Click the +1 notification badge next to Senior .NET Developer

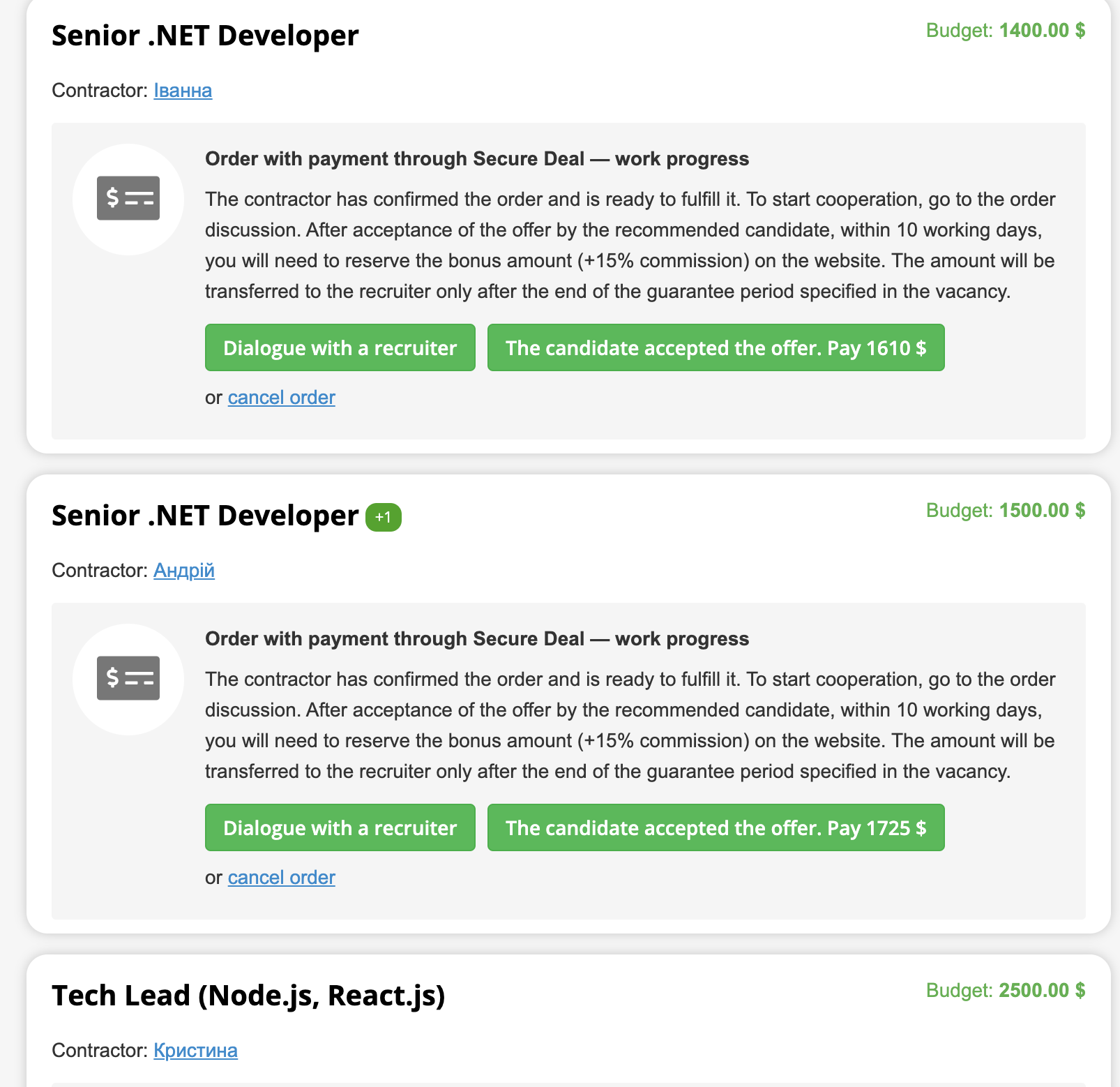click(384, 518)
